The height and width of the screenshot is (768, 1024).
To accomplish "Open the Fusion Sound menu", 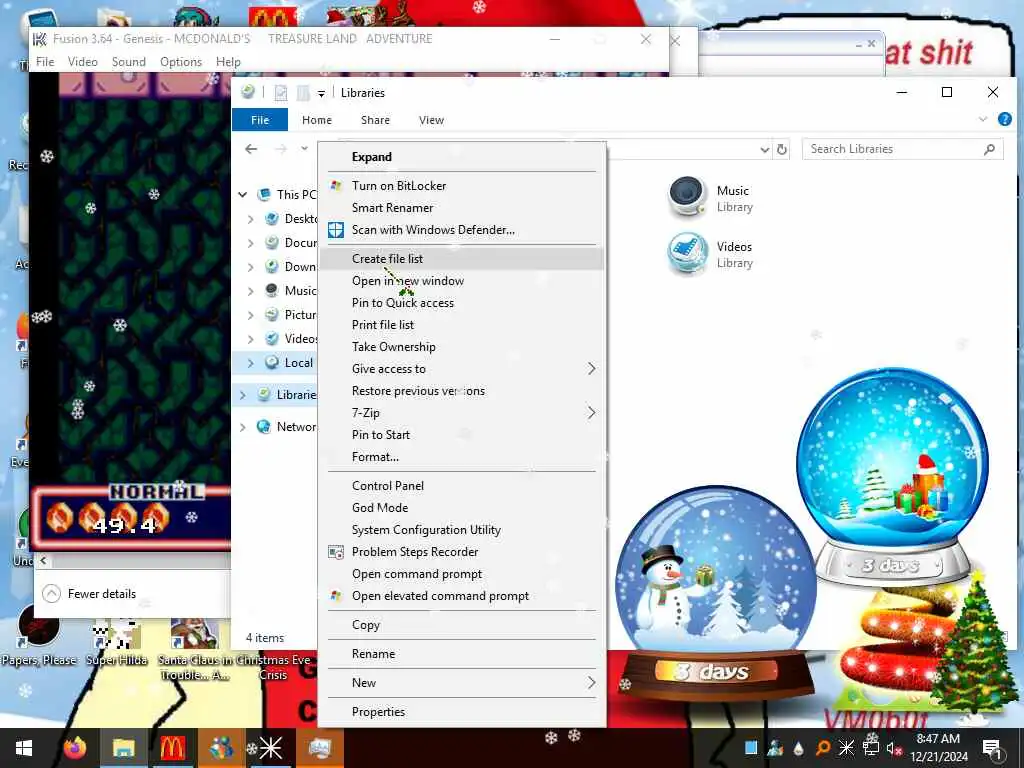I will tap(129, 62).
